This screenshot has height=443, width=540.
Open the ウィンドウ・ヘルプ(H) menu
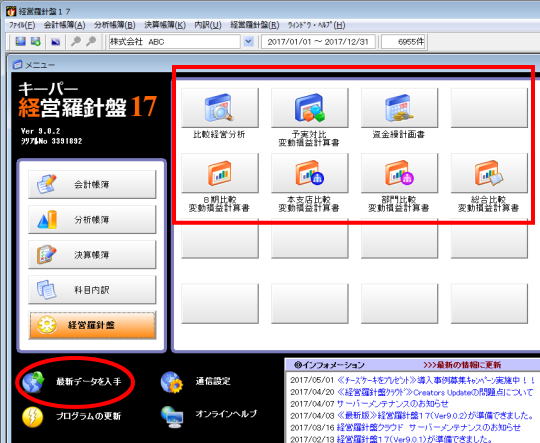tap(316, 25)
